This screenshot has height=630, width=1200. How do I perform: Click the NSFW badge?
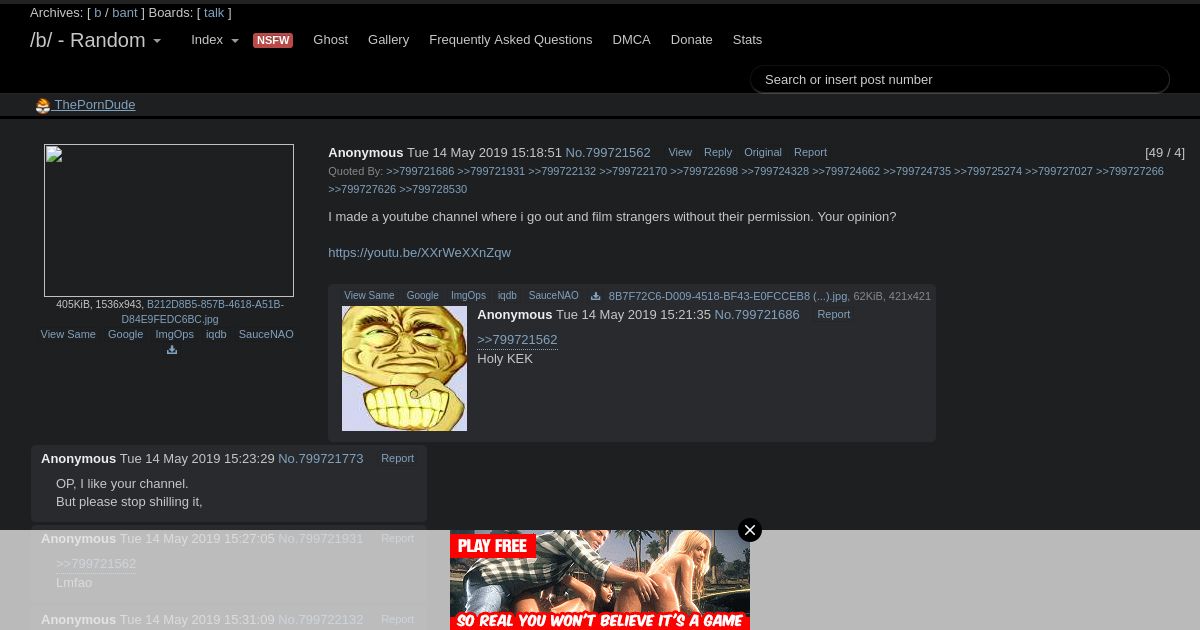(273, 40)
